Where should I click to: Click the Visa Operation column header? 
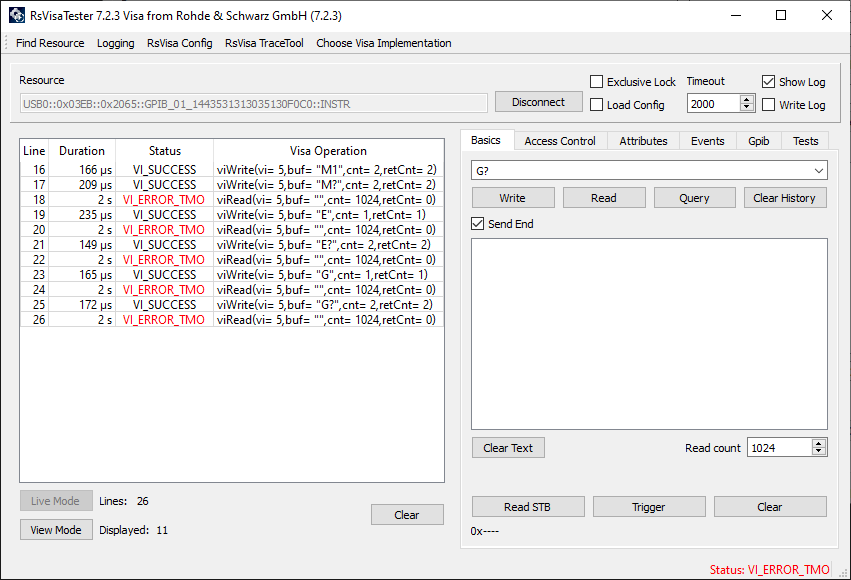[328, 151]
